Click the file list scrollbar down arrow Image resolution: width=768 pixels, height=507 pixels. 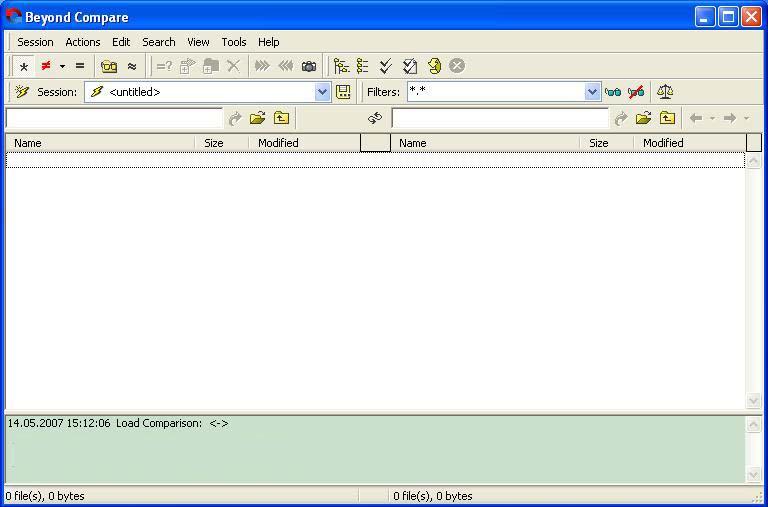click(x=754, y=401)
